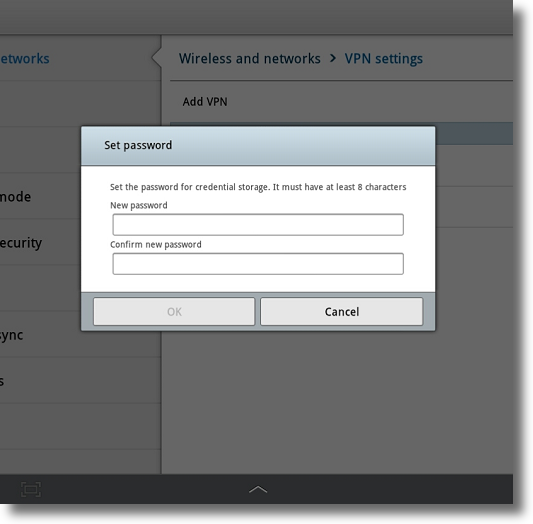Focus the New password field
533x524 pixels.
pos(258,225)
